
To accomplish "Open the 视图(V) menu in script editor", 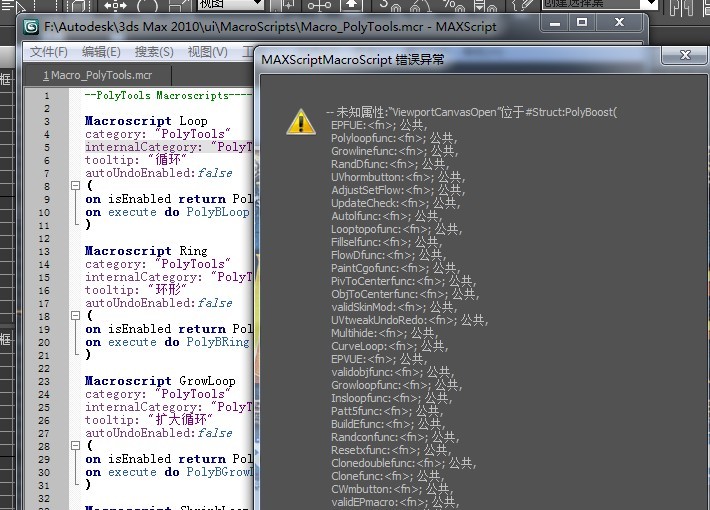I will pos(207,52).
